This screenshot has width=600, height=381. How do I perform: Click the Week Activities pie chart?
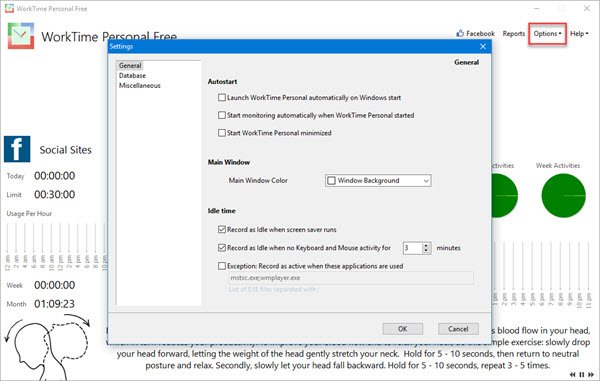pyautogui.click(x=563, y=195)
